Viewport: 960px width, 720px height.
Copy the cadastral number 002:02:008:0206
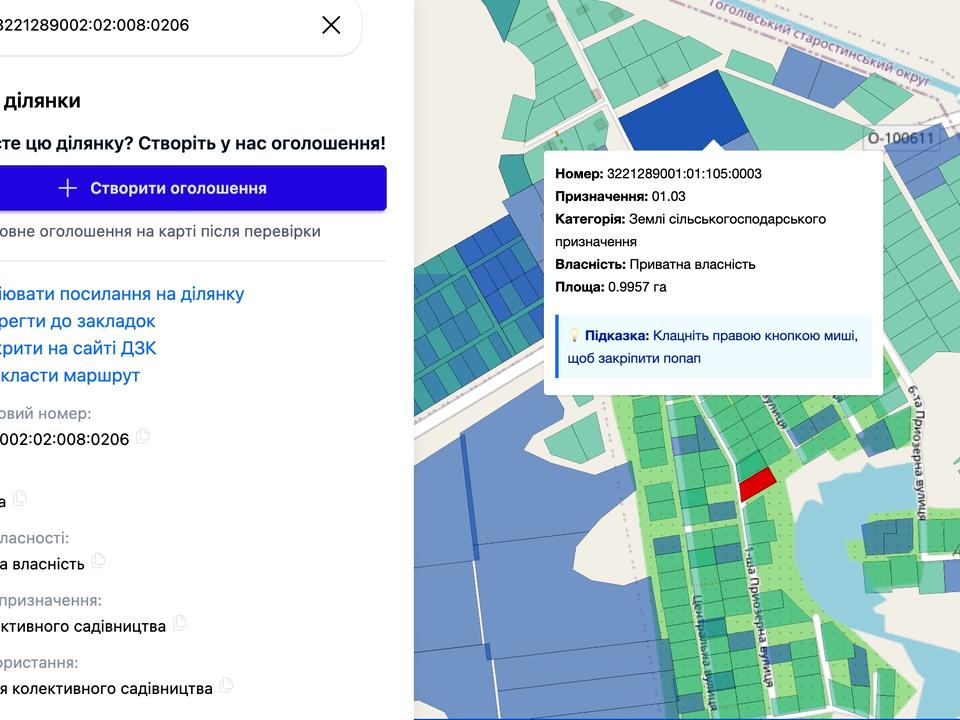click(x=143, y=436)
